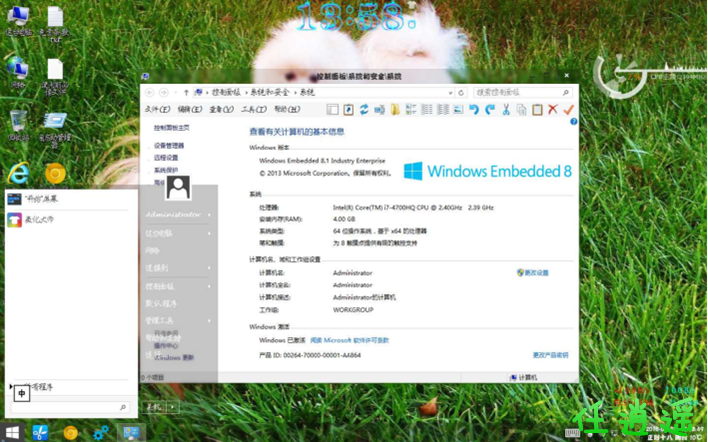Expand the Administrator submenu arrow
The height and width of the screenshot is (442, 708).
[x=209, y=215]
